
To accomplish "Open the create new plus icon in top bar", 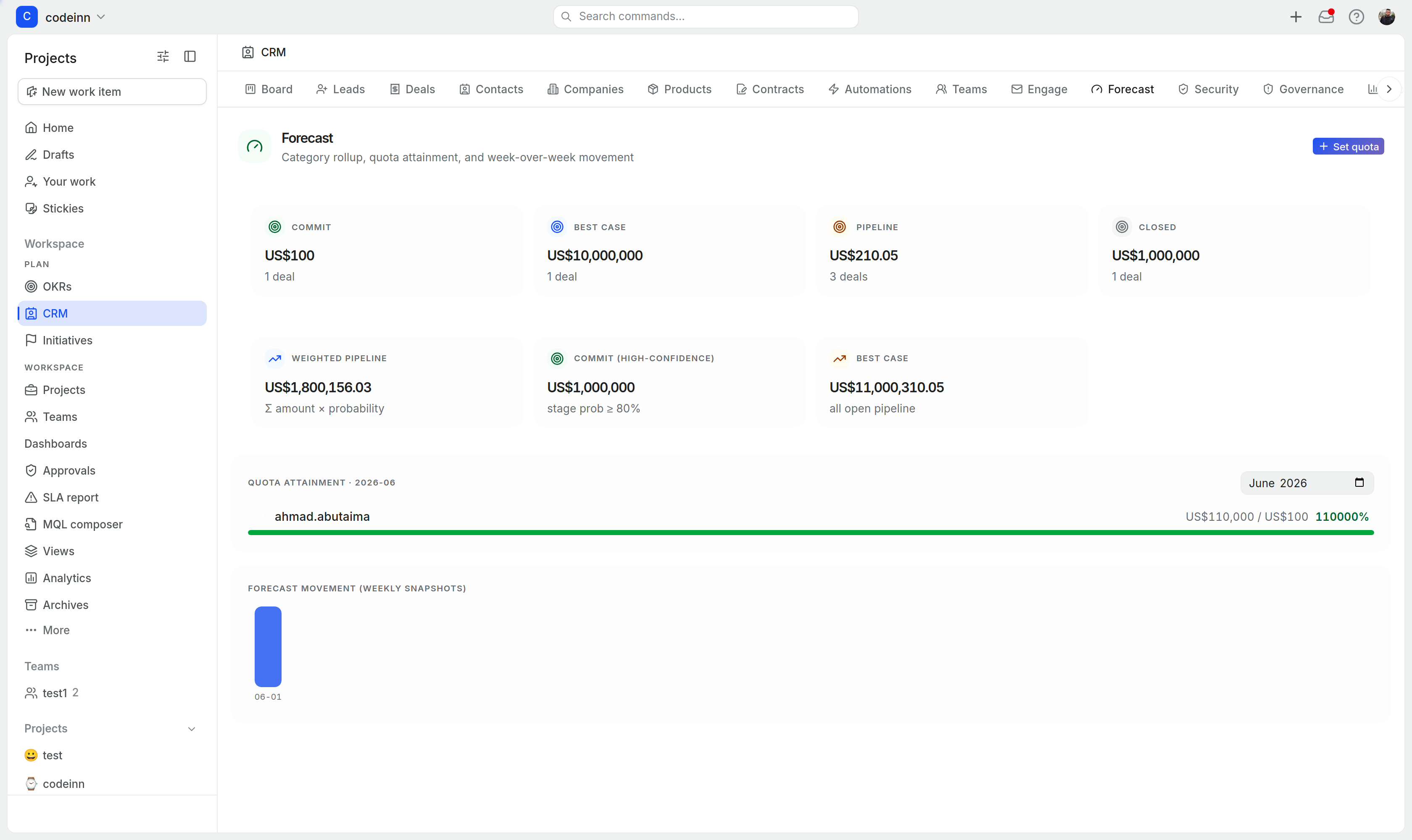I will 1295,17.
